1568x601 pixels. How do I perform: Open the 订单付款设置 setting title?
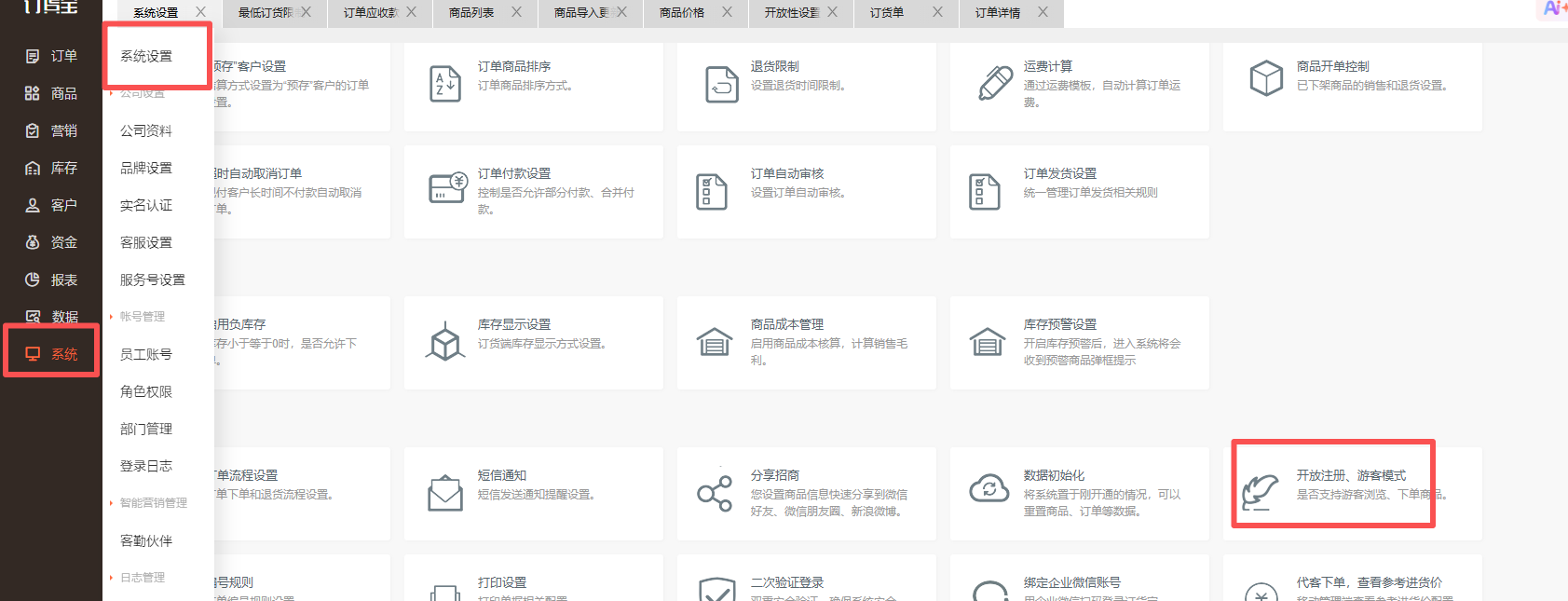[514, 173]
